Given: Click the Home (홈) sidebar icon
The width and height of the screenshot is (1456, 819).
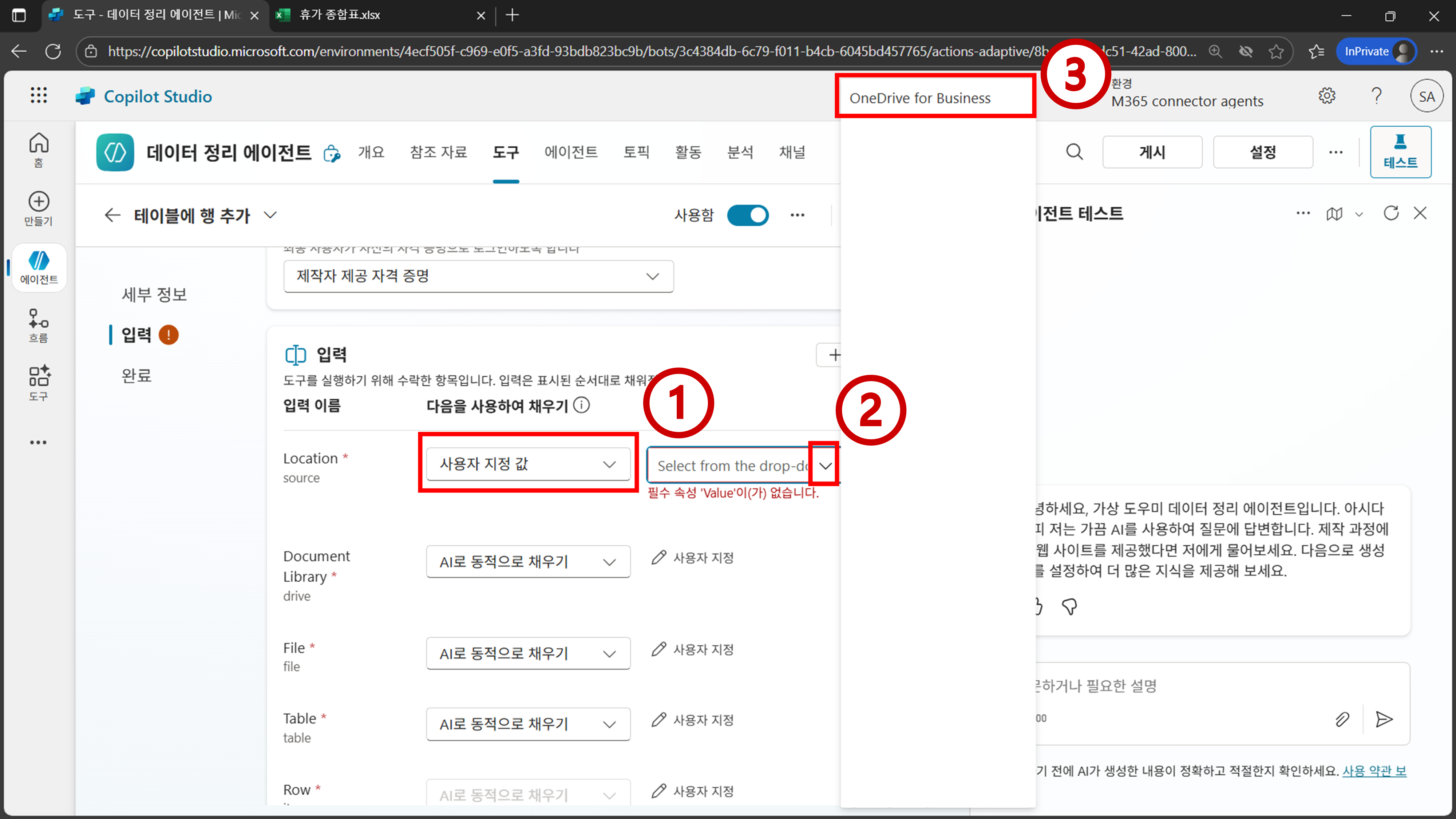Looking at the screenshot, I should pos(39,149).
